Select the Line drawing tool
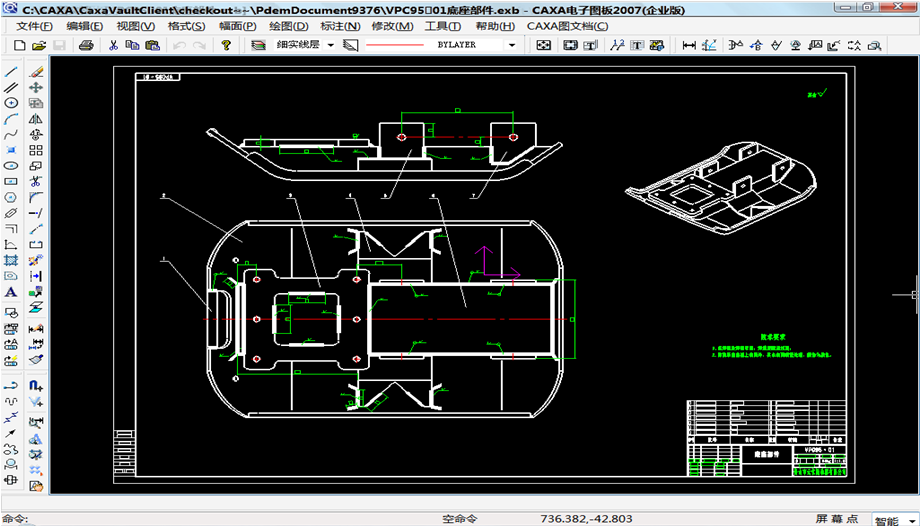This screenshot has height=527, width=921. pyautogui.click(x=12, y=72)
